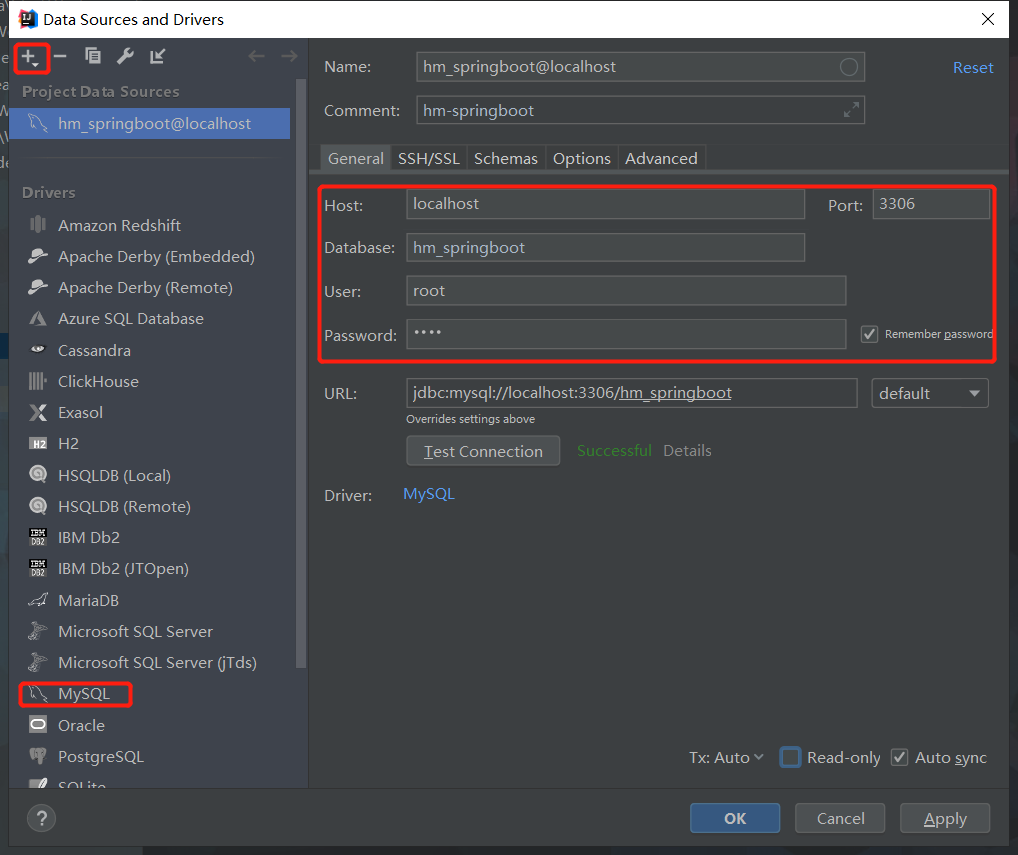This screenshot has height=855, width=1018.
Task: Click the Database input field
Action: point(605,248)
